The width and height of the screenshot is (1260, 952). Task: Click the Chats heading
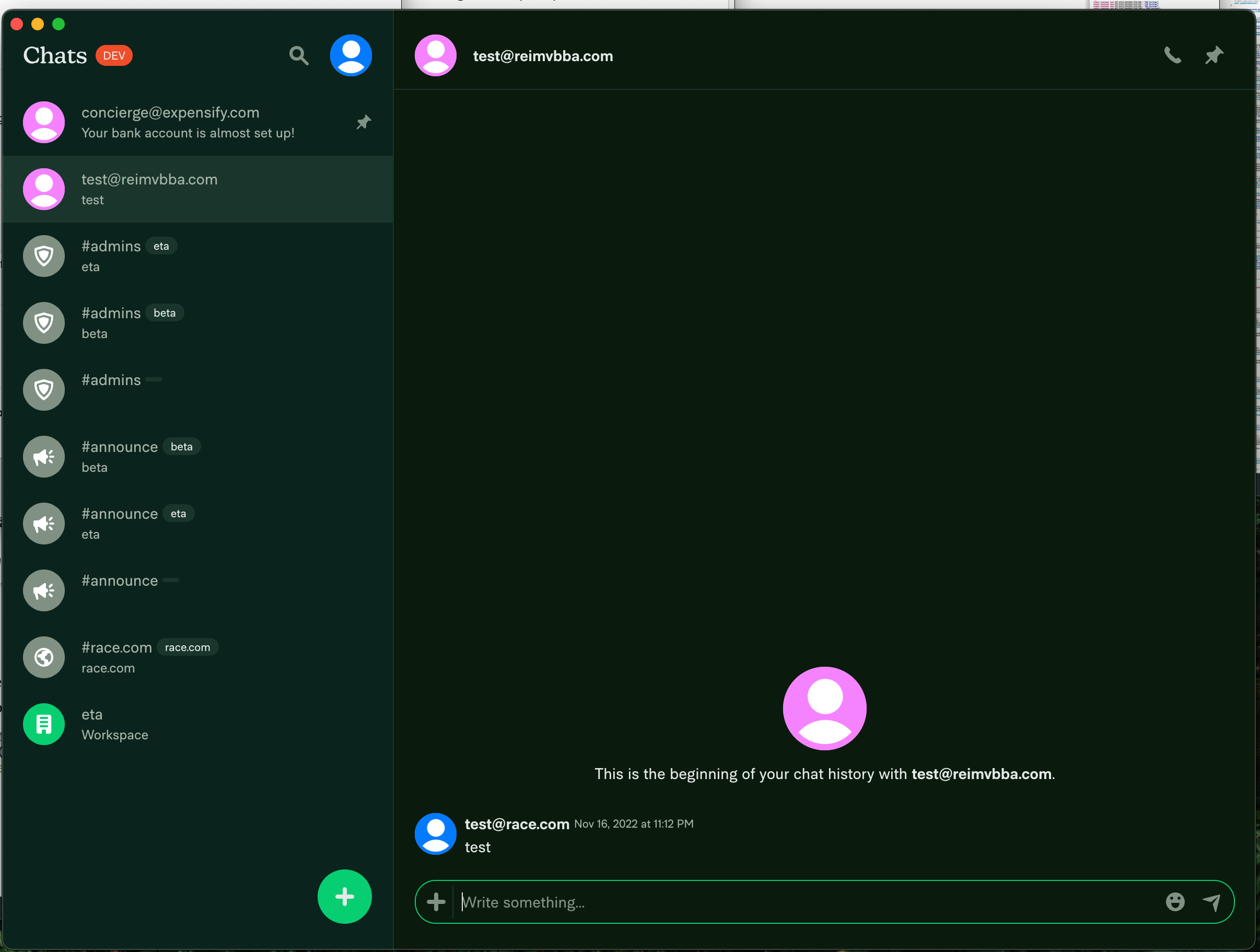click(x=55, y=55)
